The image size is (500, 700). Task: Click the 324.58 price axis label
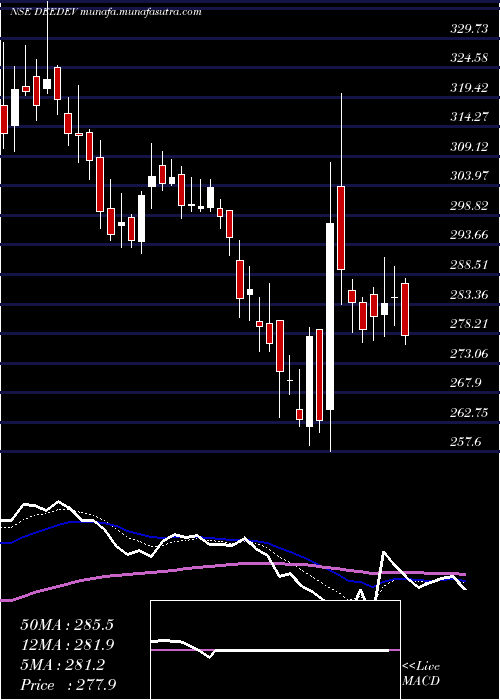469,58
